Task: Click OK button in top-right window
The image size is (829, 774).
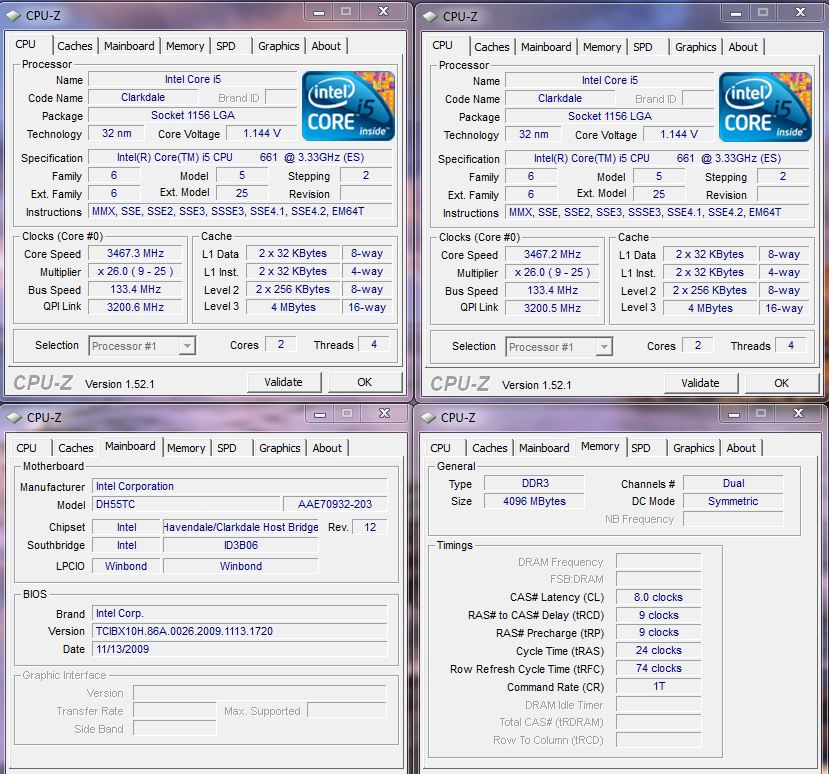Action: pyautogui.click(x=781, y=383)
